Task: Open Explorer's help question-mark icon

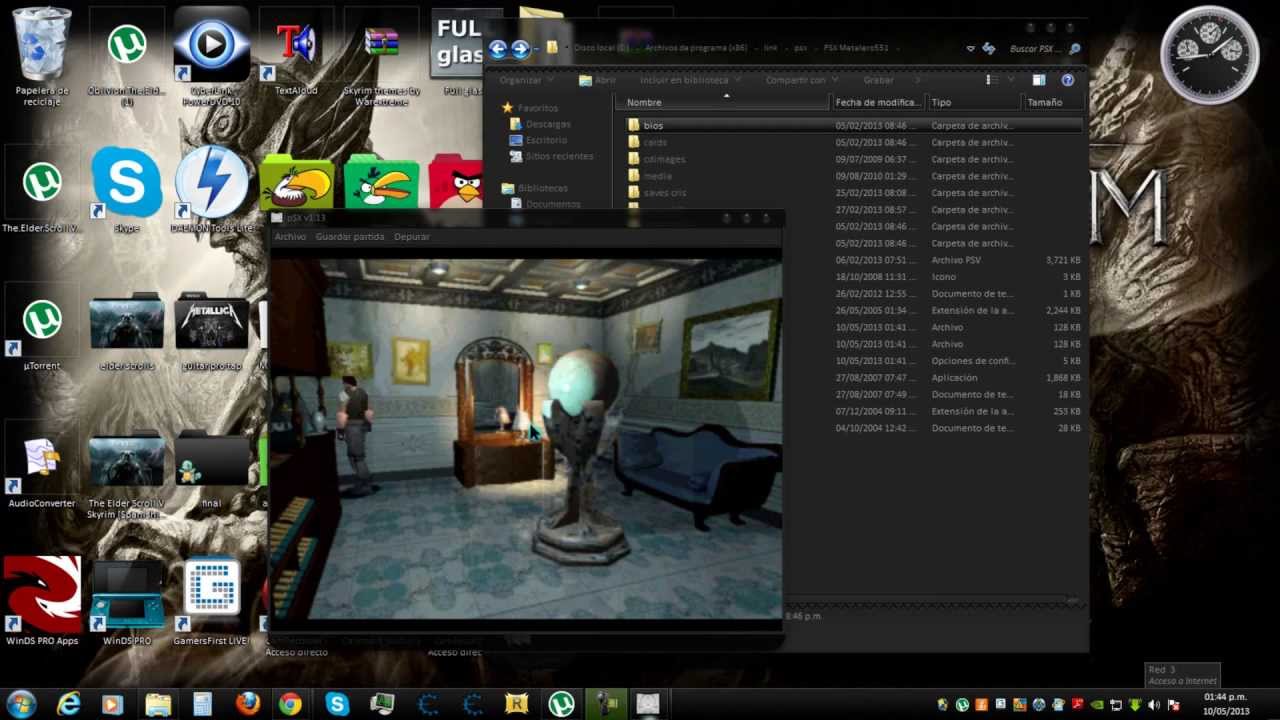Action: click(1067, 80)
